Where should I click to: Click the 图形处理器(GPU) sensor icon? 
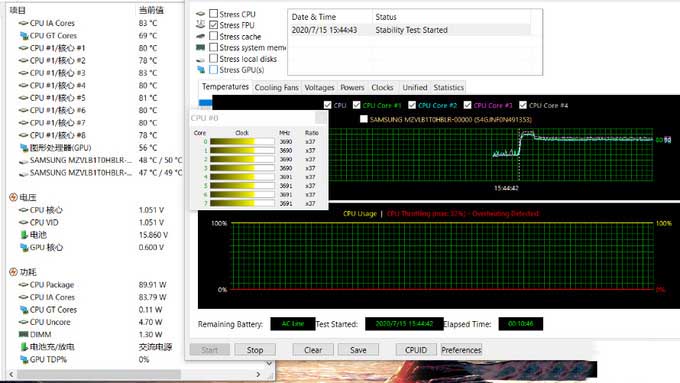tap(23, 148)
